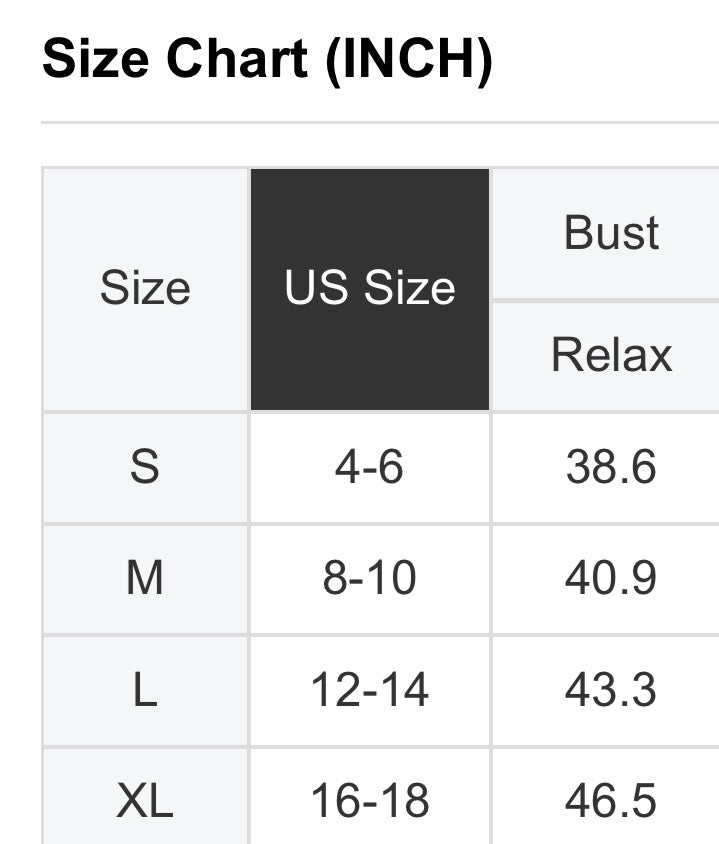
Task: Click the 12-14 US size cell
Action: pyautogui.click(x=370, y=691)
